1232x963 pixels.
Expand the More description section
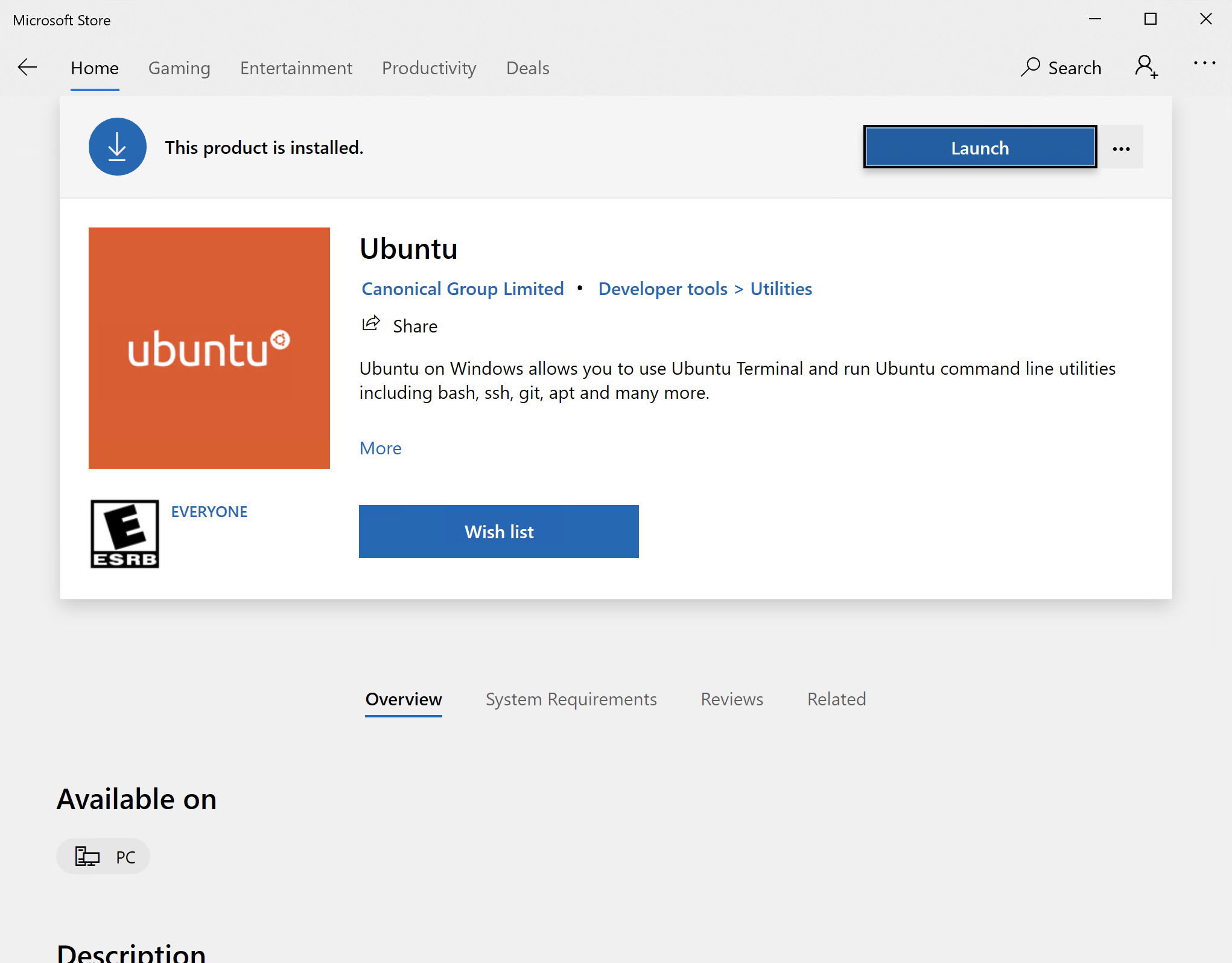[x=380, y=447]
